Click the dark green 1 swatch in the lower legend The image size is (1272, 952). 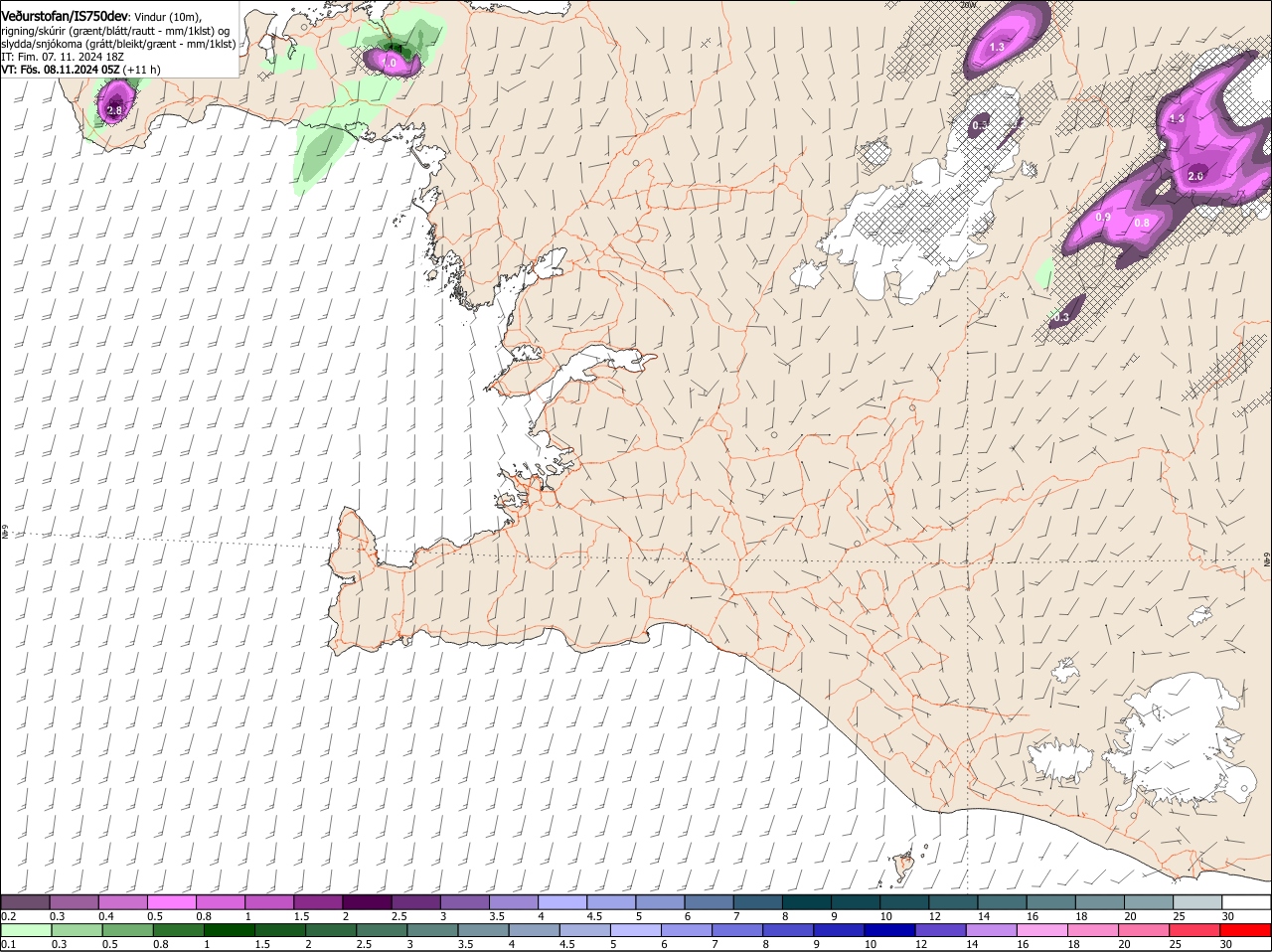[231, 930]
